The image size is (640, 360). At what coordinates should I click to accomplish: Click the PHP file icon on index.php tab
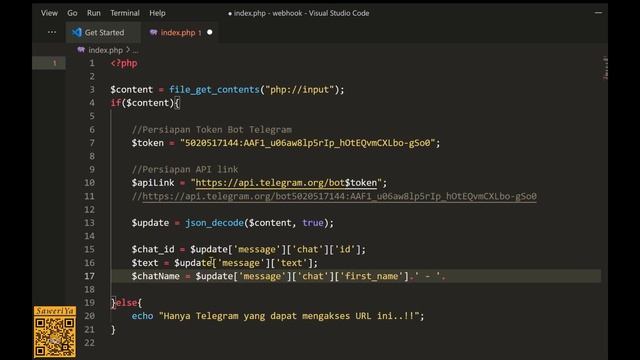click(153, 32)
